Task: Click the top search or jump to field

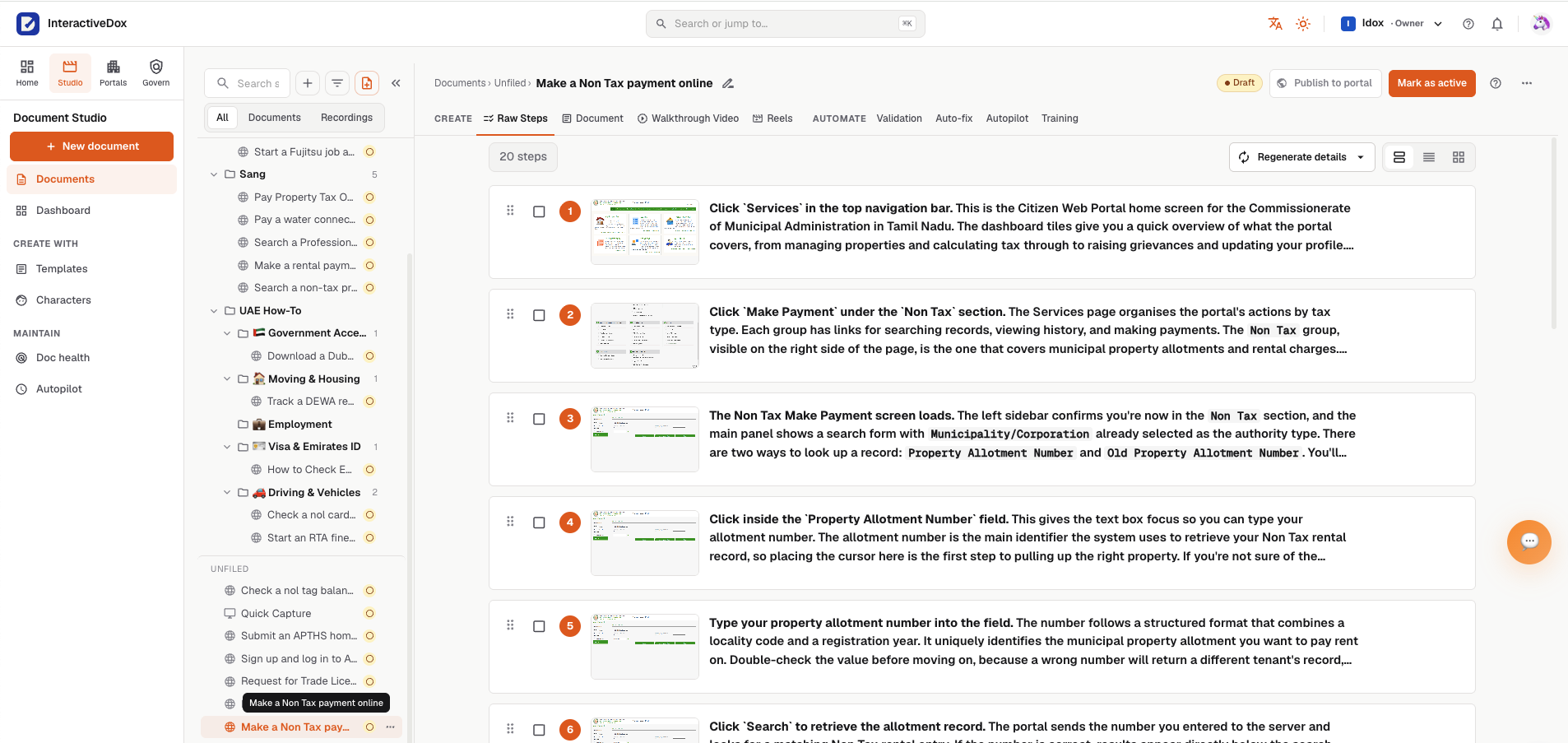Action: pyautogui.click(x=785, y=24)
